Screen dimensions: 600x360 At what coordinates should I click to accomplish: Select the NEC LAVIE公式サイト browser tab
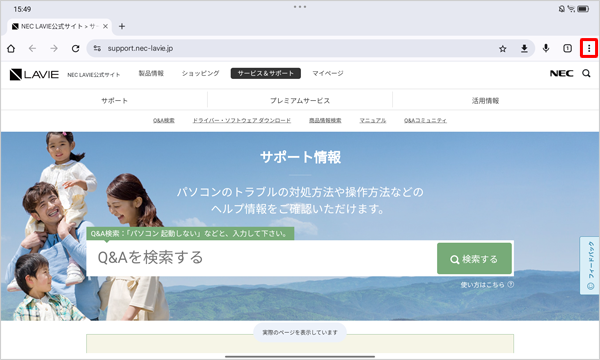(59, 26)
